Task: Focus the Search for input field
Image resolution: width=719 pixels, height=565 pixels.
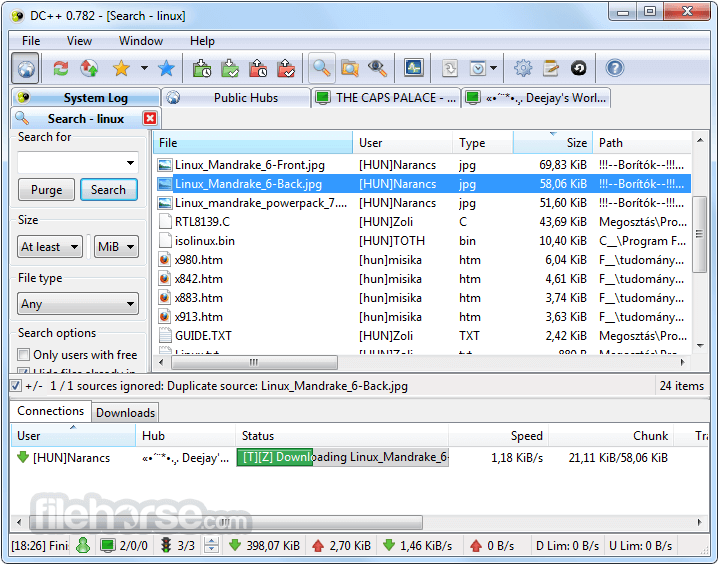Action: coord(71,163)
